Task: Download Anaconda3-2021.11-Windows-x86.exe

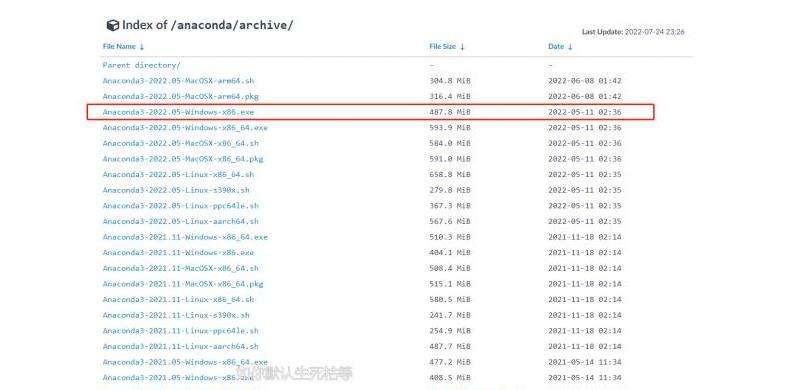Action: pyautogui.click(x=178, y=253)
